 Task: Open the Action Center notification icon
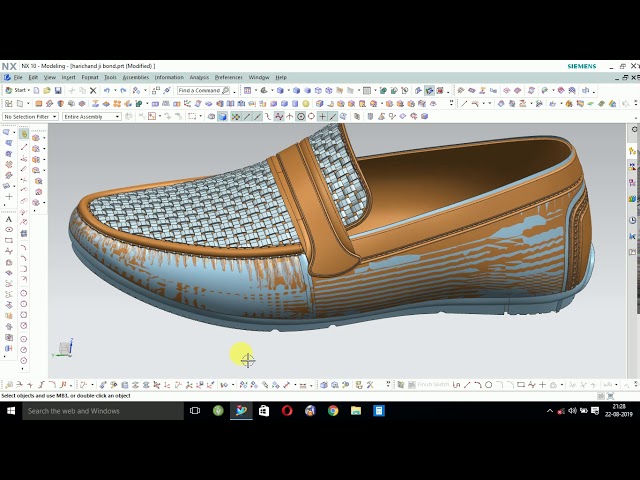[595, 411]
